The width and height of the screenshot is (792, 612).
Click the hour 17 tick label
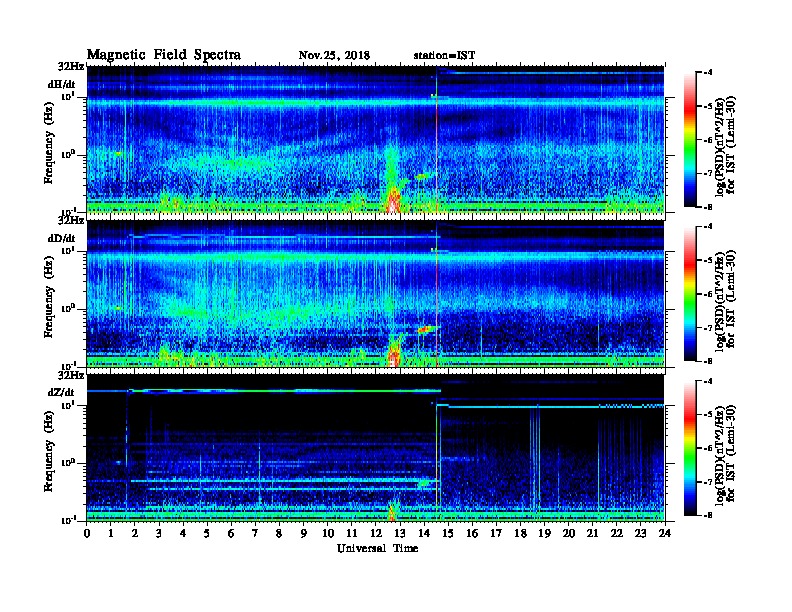click(496, 534)
